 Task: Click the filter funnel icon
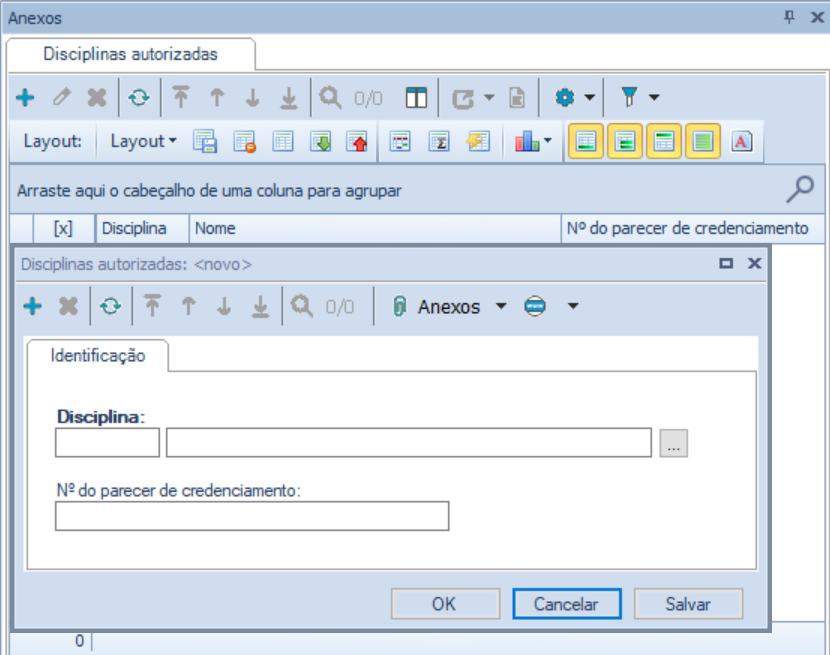(x=629, y=97)
